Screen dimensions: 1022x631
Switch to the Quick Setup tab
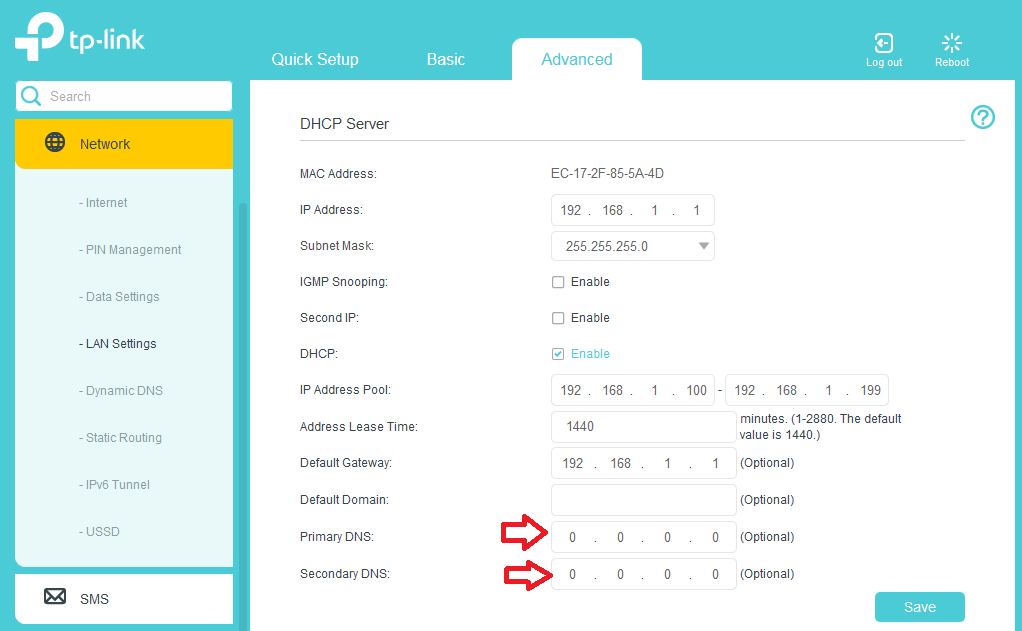coord(314,60)
